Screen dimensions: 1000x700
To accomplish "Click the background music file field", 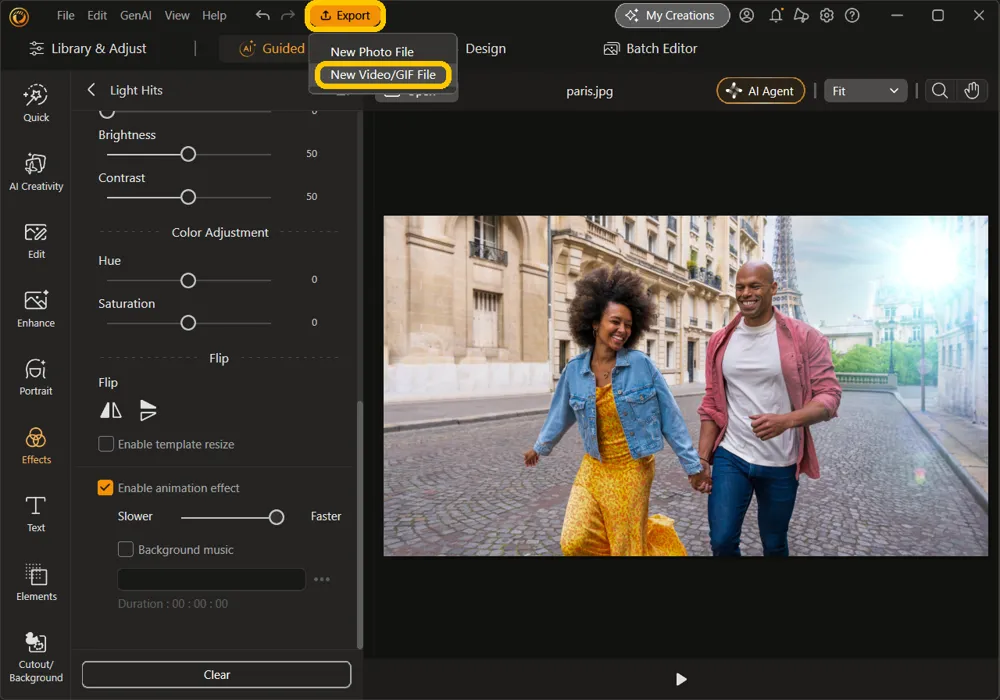I will click(211, 580).
